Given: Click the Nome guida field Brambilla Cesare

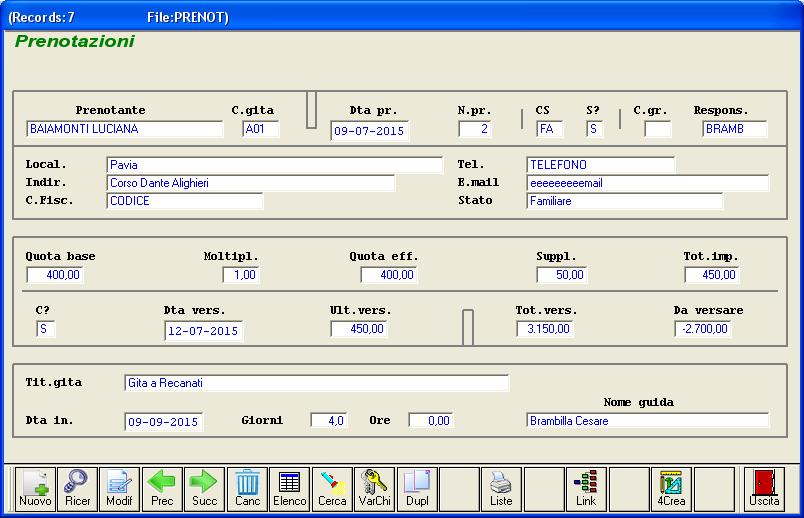Looking at the screenshot, I should coord(648,421).
